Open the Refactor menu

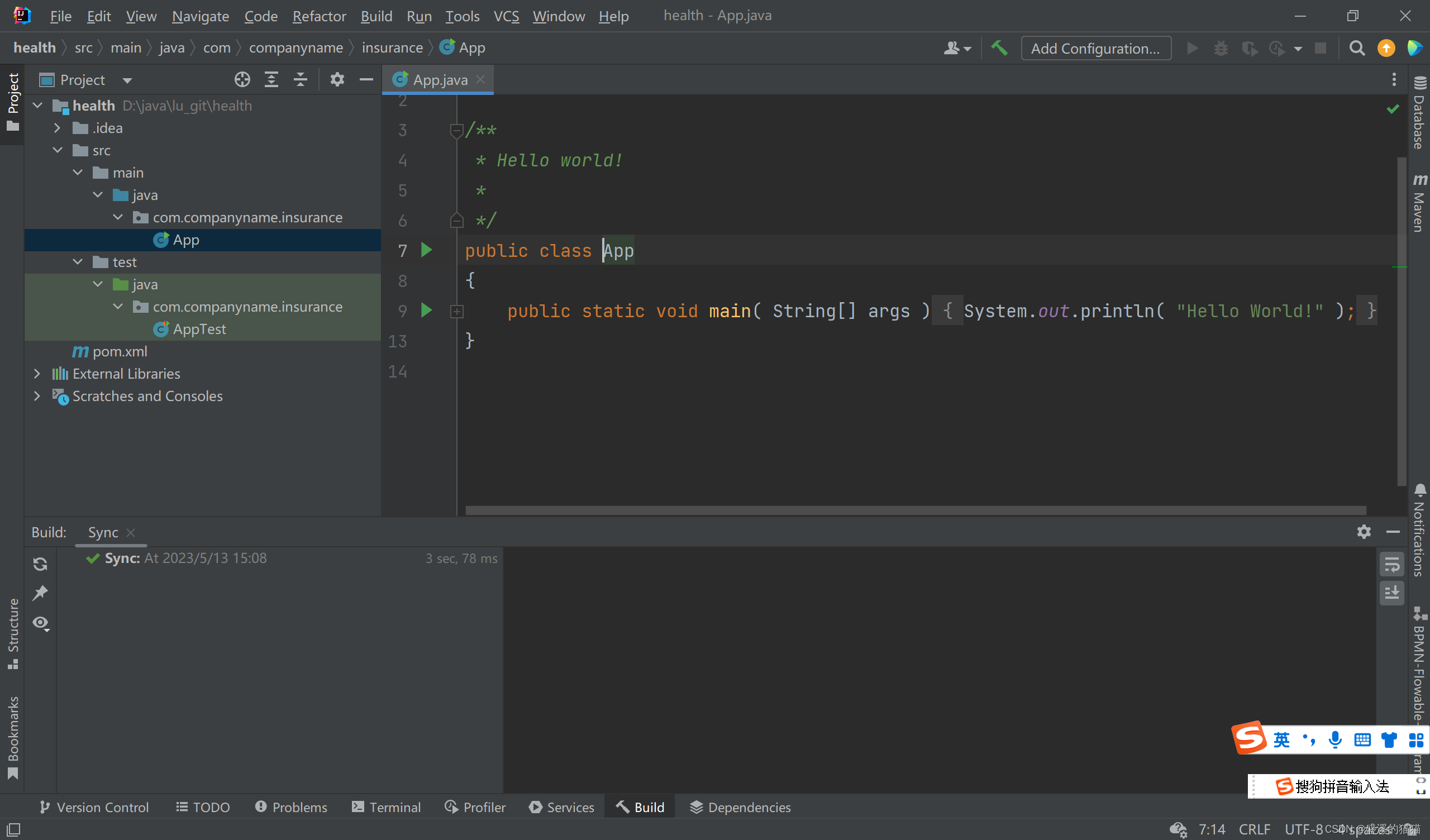[319, 16]
